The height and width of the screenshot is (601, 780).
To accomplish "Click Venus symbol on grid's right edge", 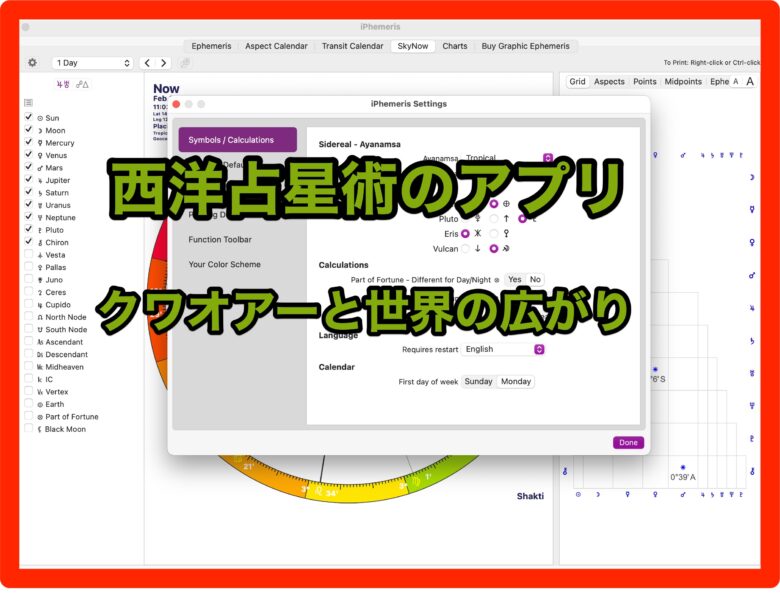I will click(x=752, y=242).
